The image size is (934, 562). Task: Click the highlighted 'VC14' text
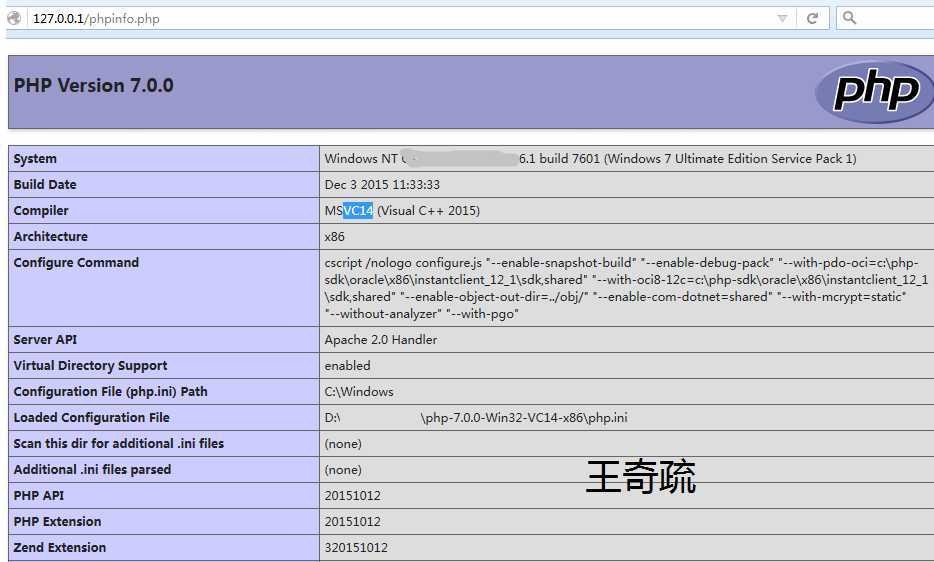pyautogui.click(x=358, y=210)
